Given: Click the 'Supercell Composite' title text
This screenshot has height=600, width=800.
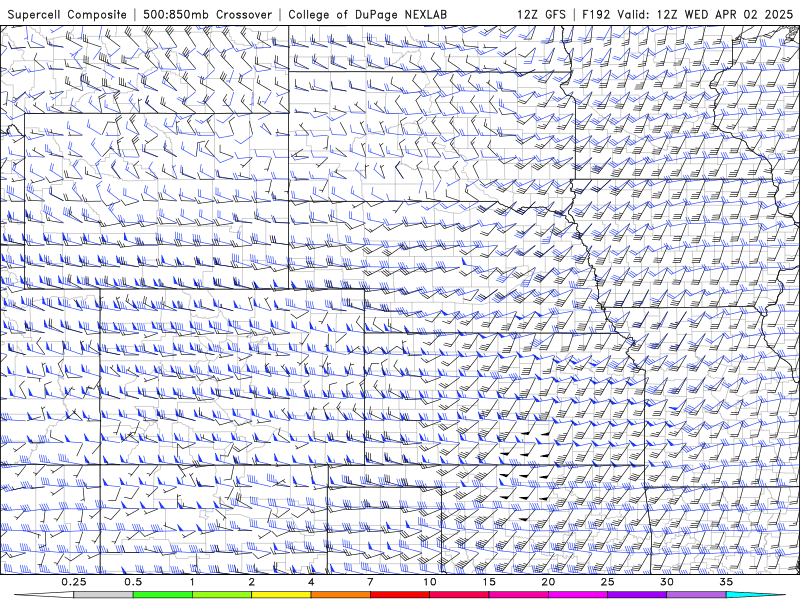Looking at the screenshot, I should pyautogui.click(x=67, y=14).
